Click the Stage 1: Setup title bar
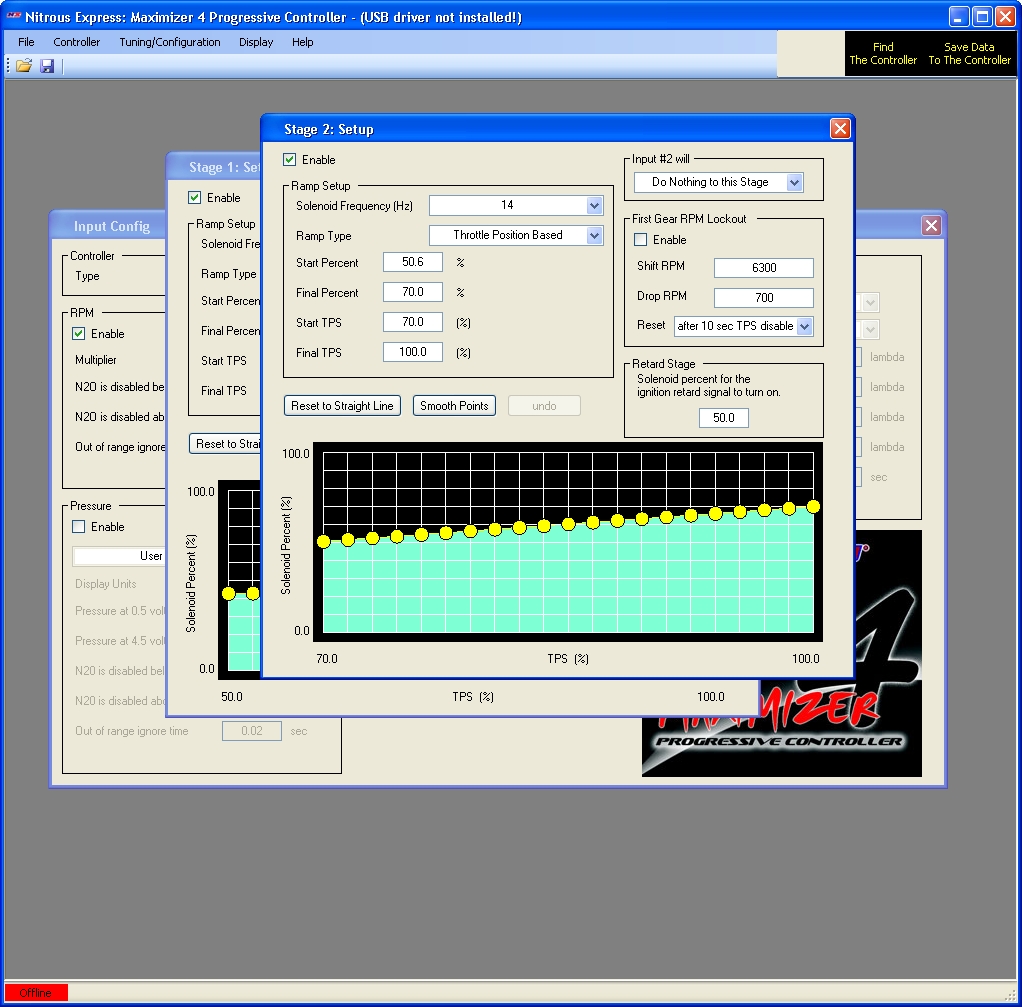Image resolution: width=1022 pixels, height=1007 pixels. pos(214,167)
